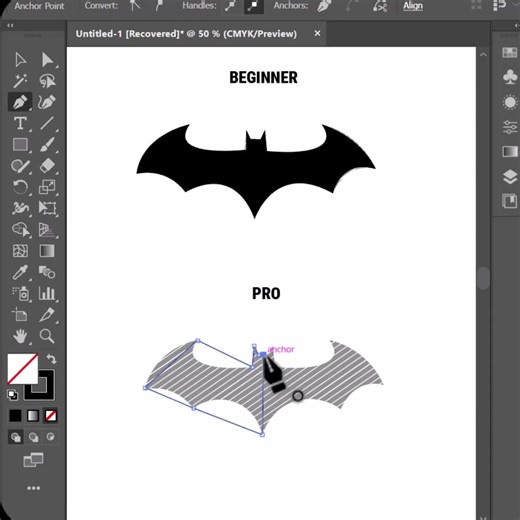Open the Libraries panel icon
Screen dimensions: 520x520
(510, 201)
